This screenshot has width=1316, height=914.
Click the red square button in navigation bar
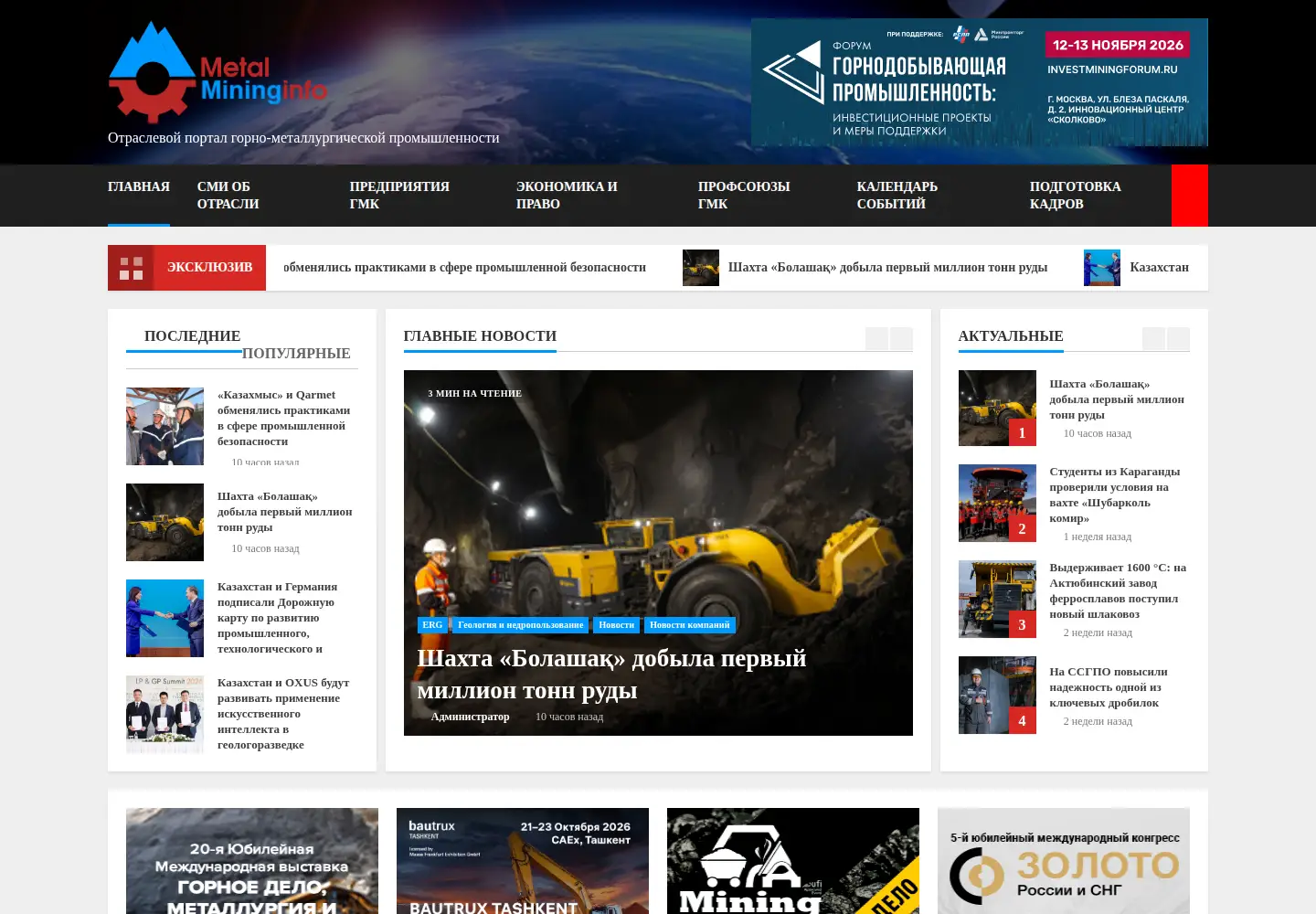[x=1190, y=196]
